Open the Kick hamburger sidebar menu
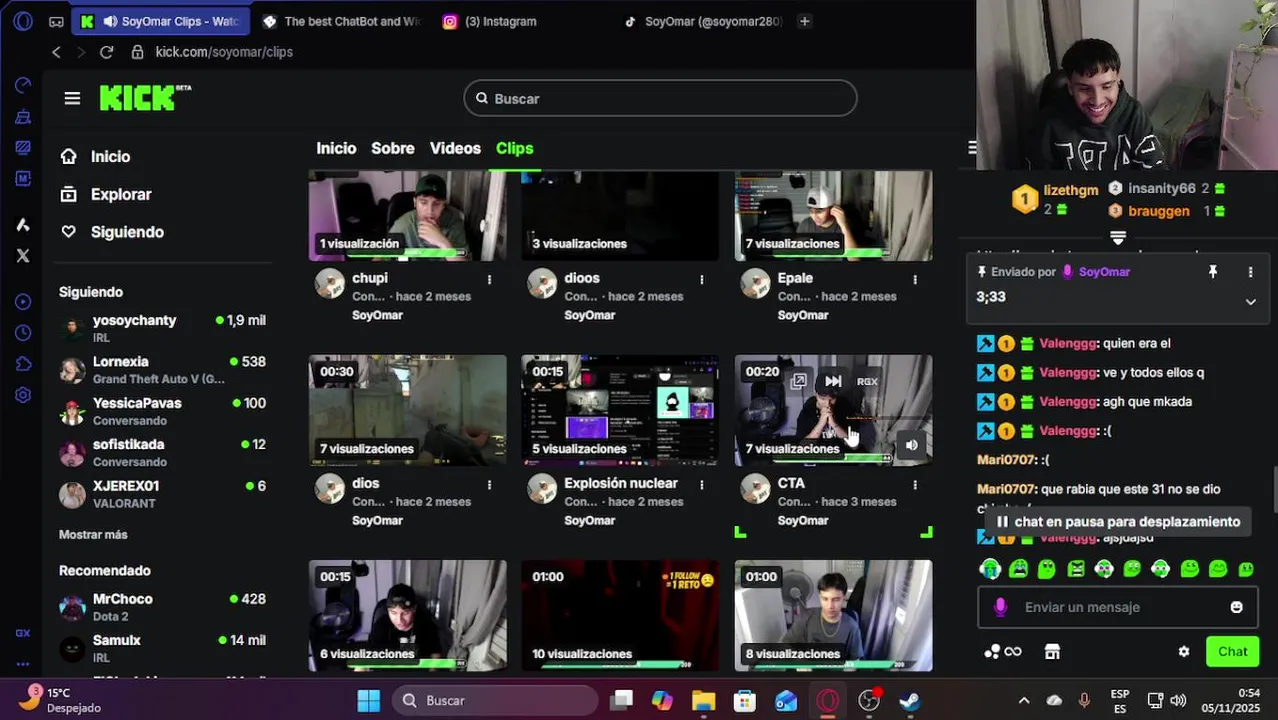Screen dimensions: 1278x720 (x=72, y=98)
